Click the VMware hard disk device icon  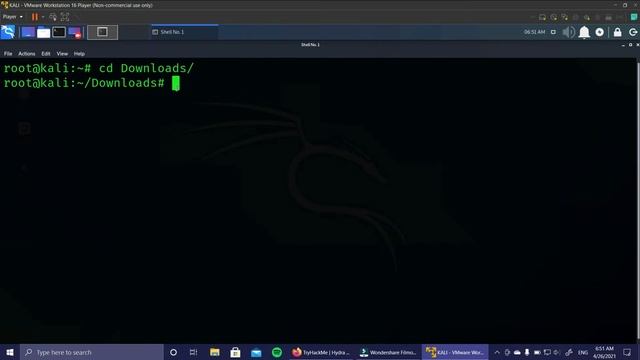pos(542,17)
